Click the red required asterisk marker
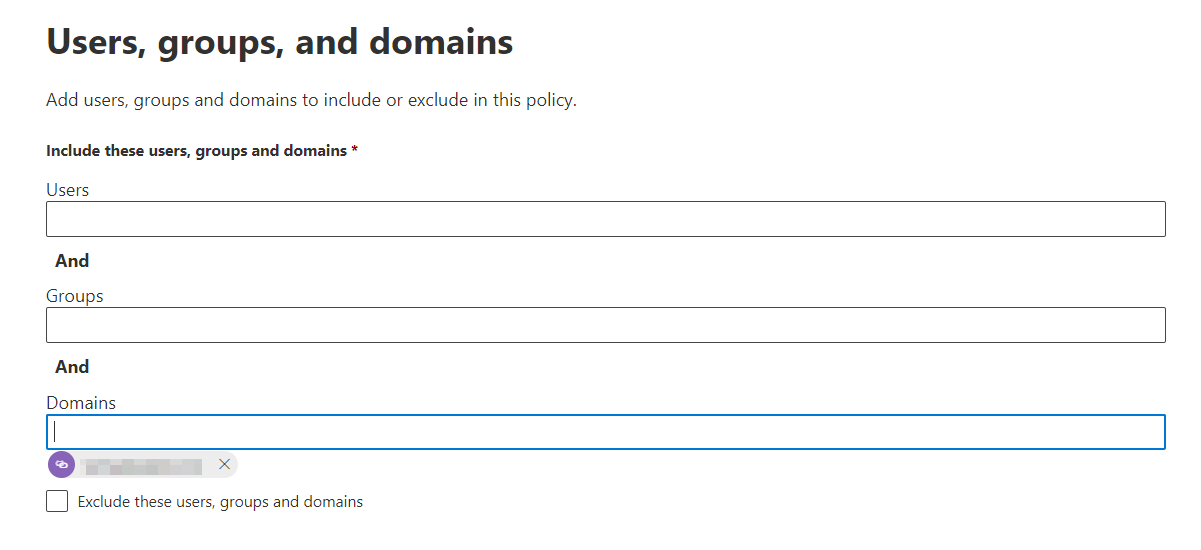 tap(354, 150)
